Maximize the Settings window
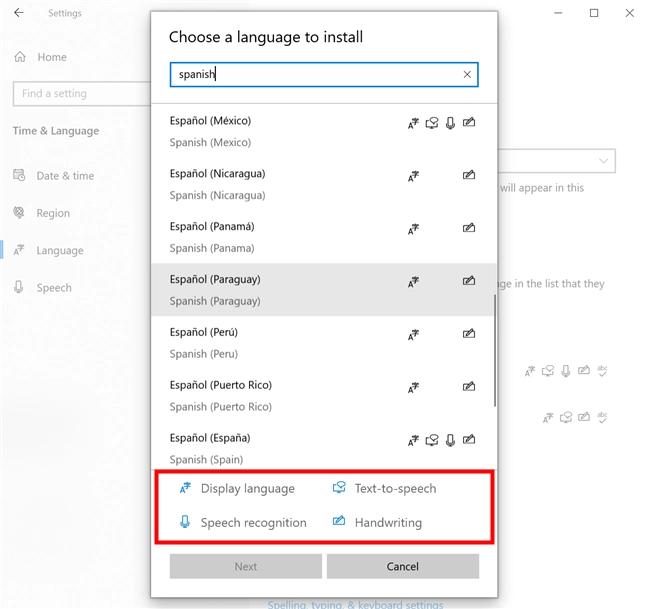 coord(594,13)
